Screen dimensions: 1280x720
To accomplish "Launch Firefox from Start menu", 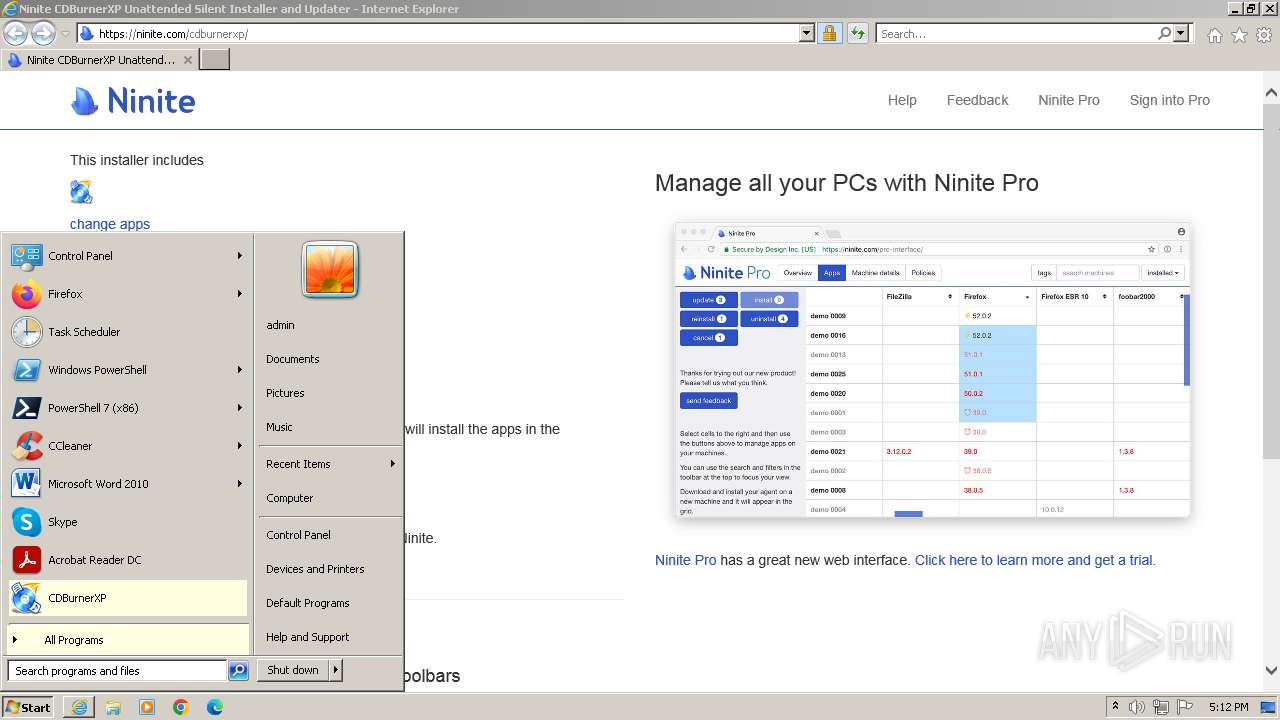I will click(128, 294).
